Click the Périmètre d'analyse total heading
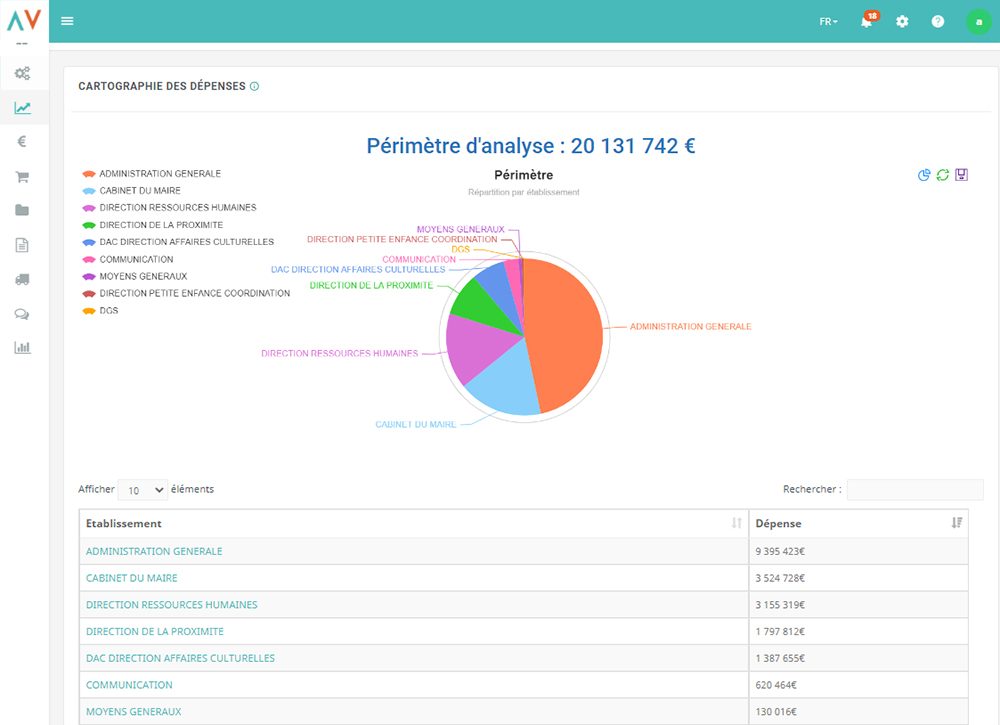This screenshot has width=1000, height=725. [531, 146]
